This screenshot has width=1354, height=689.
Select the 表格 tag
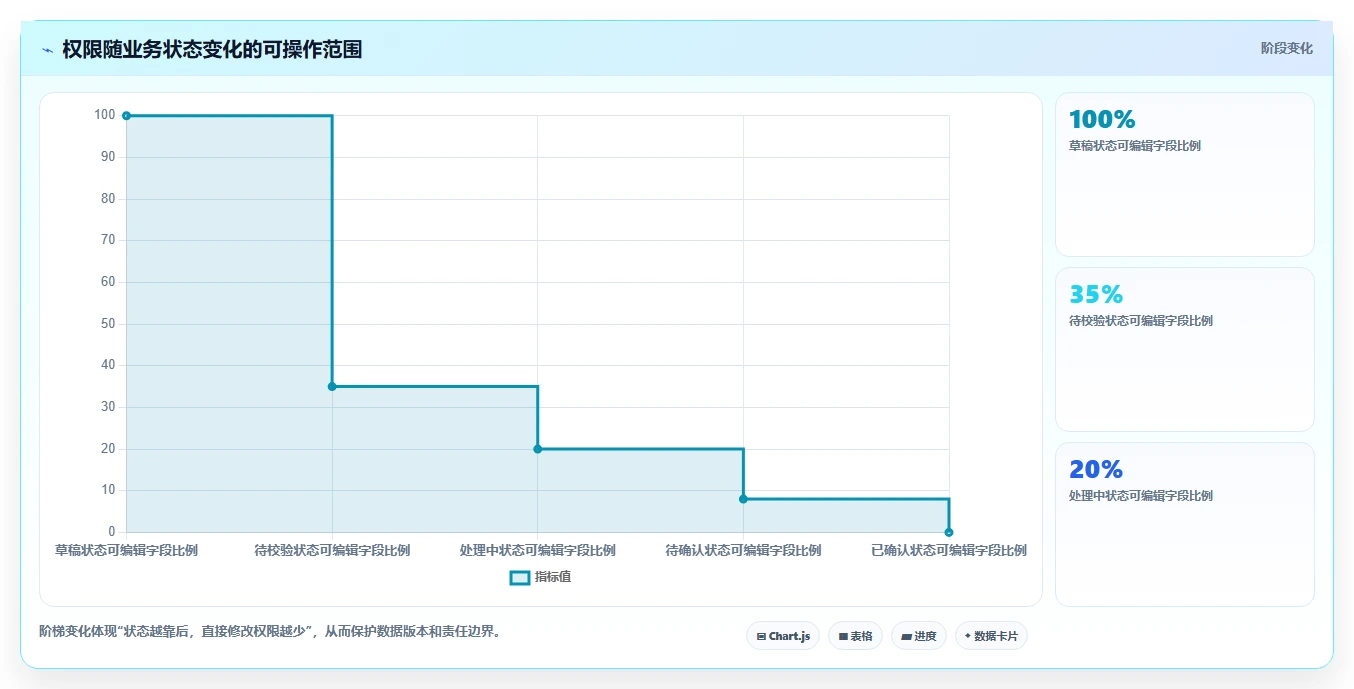(x=855, y=636)
